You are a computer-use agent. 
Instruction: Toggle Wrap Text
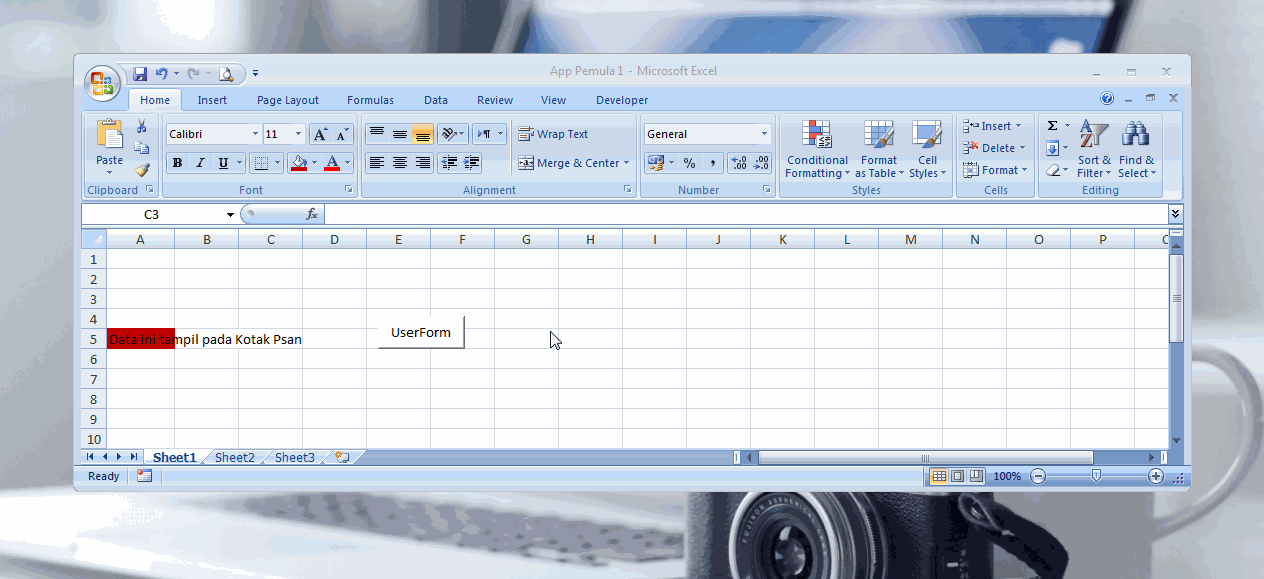tap(553, 134)
